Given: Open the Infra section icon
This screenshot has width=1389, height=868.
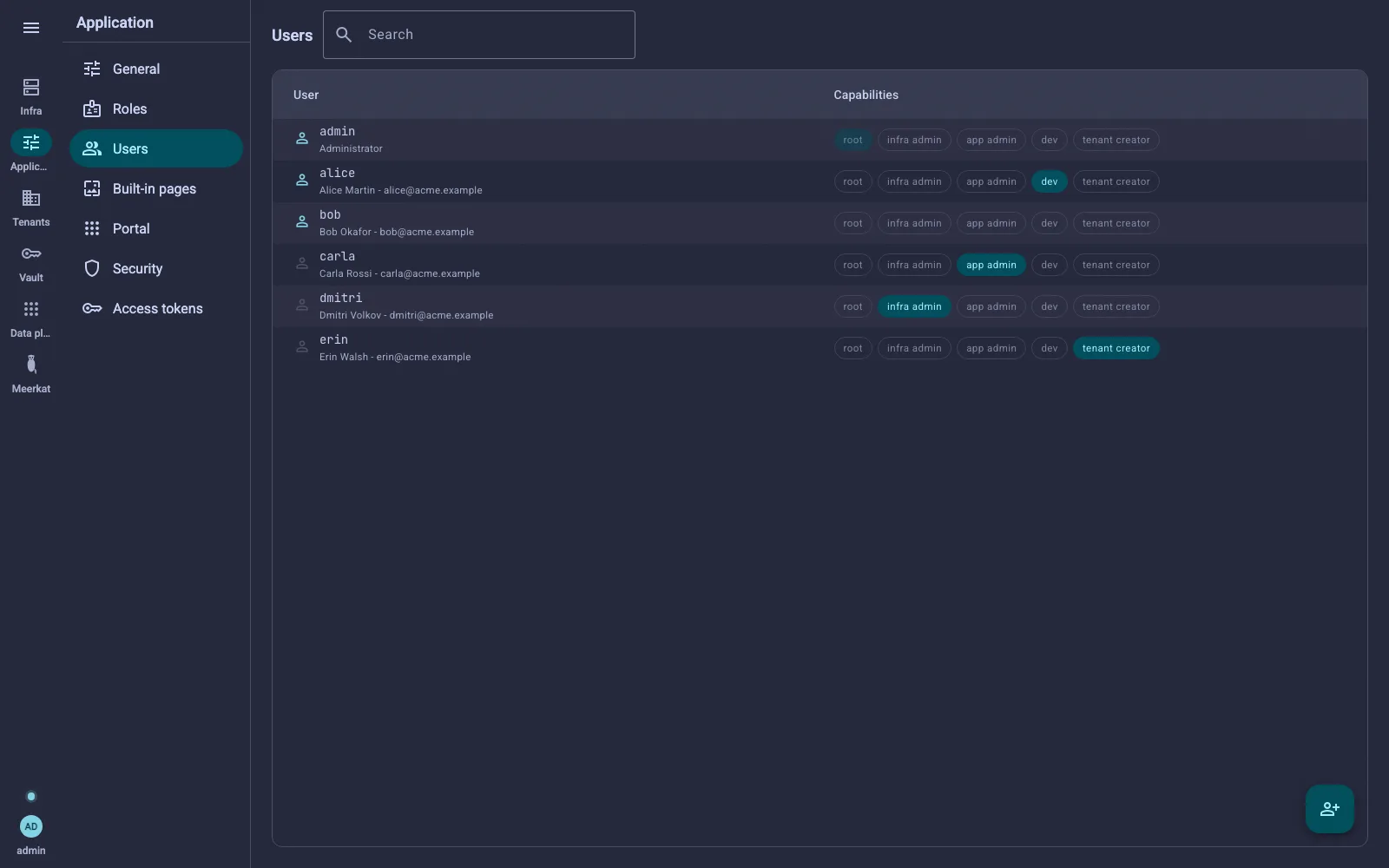Looking at the screenshot, I should point(31,87).
